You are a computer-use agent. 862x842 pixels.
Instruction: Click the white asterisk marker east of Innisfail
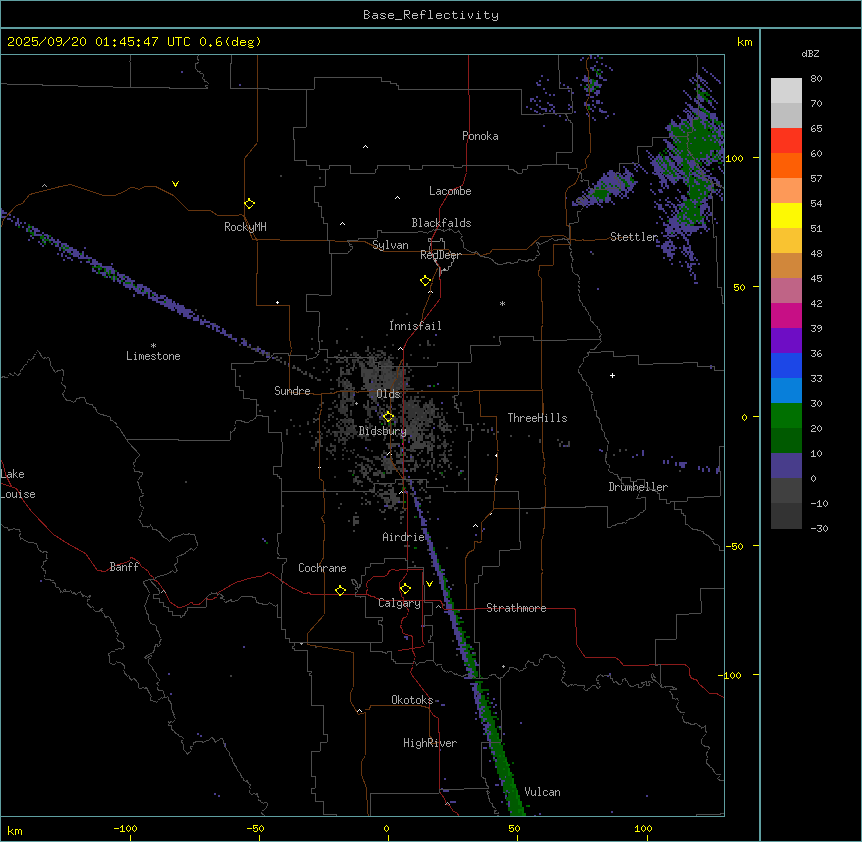tap(502, 303)
